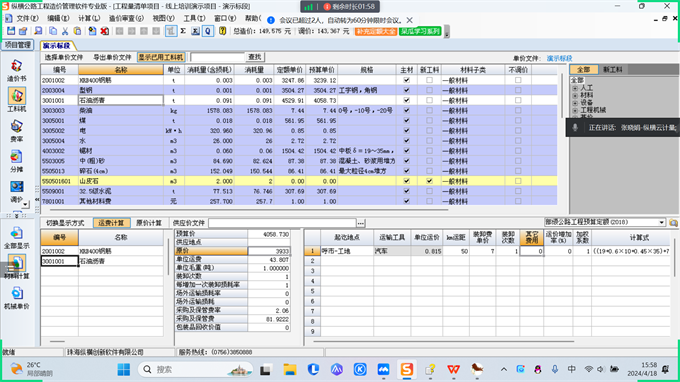The image size is (680, 382).
Task: Click the scissors cut toolbar icon
Action: (65, 31)
